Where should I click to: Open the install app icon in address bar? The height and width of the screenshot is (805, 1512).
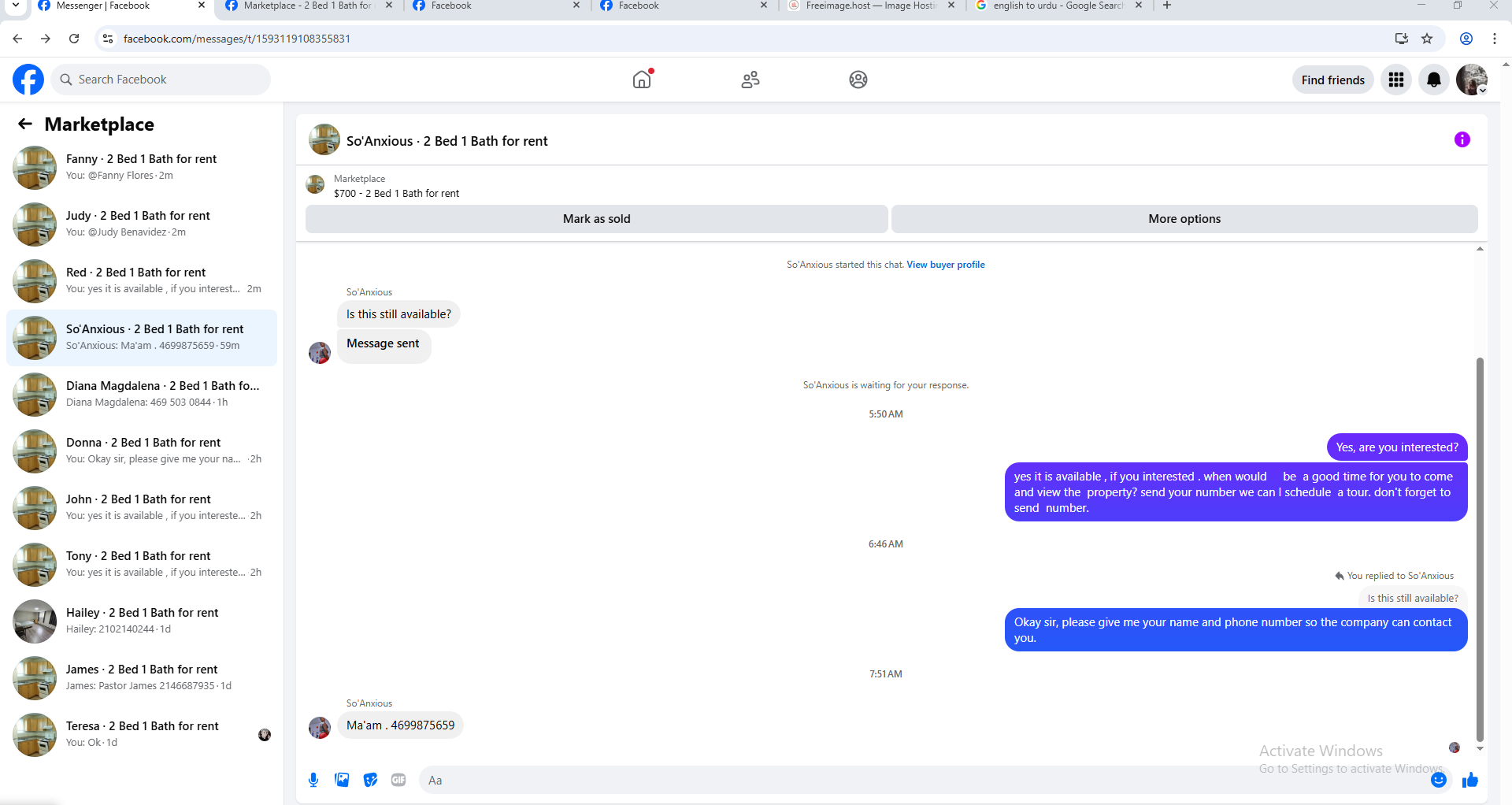(1402, 39)
